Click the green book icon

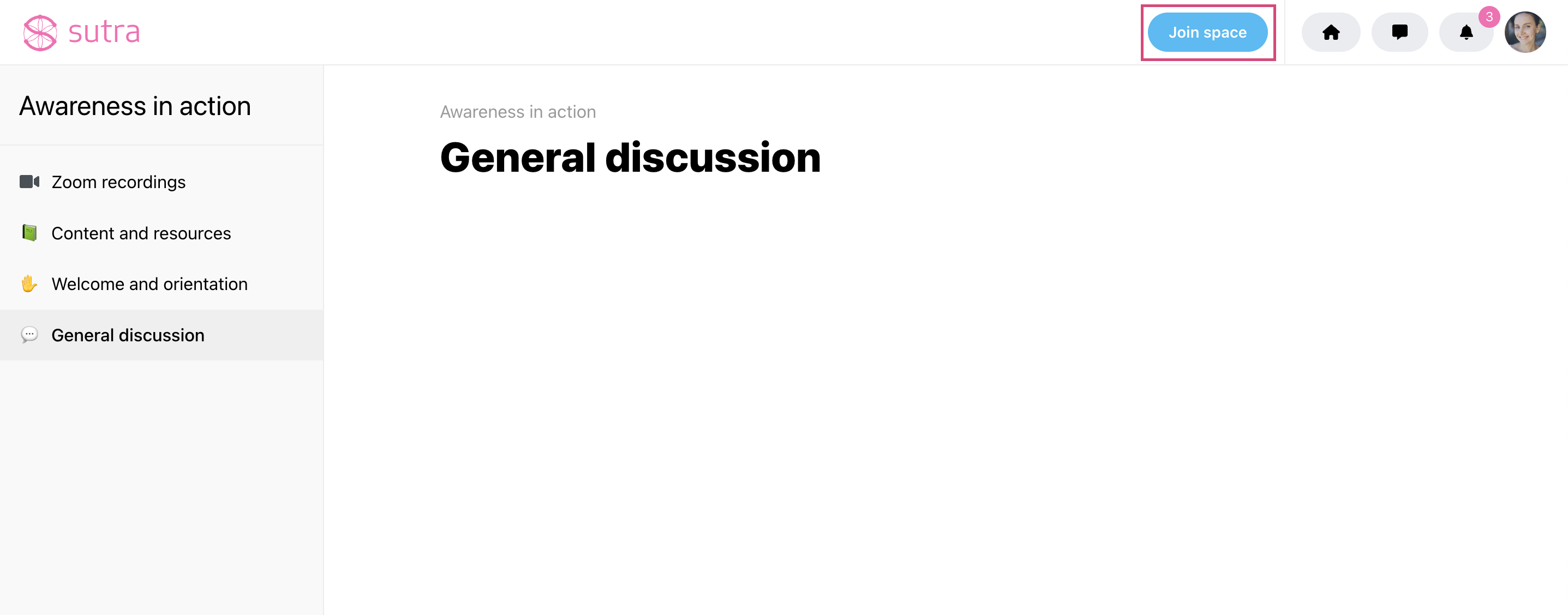click(29, 233)
